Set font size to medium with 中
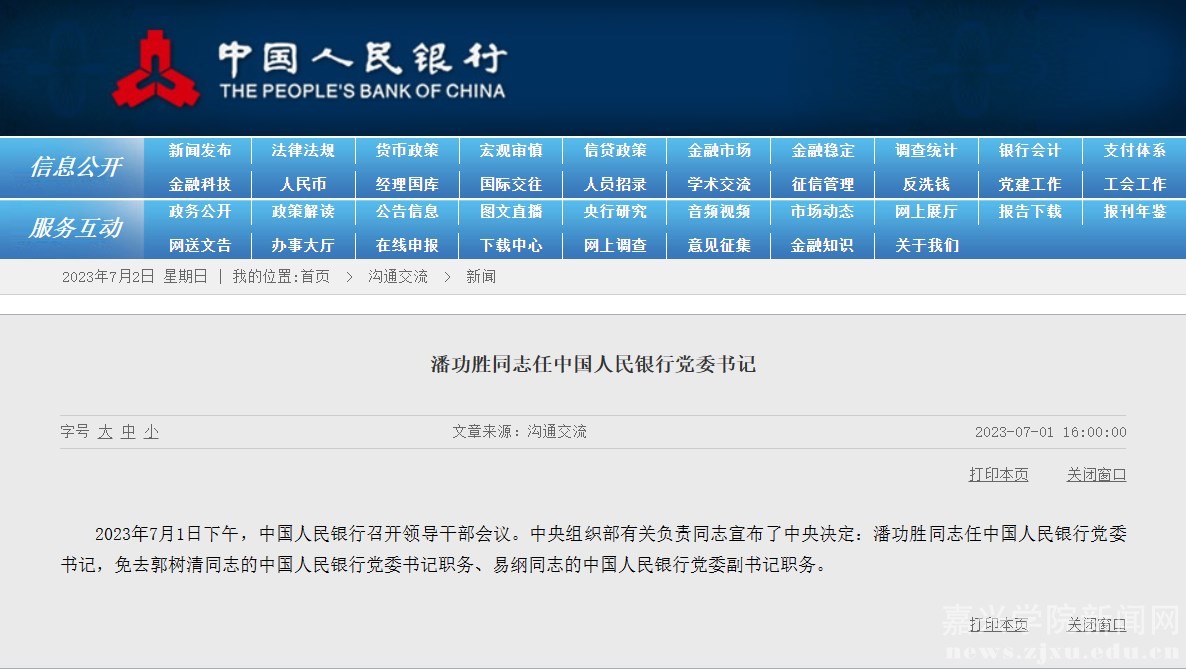Viewport: 1186px width, 669px height. pyautogui.click(x=128, y=432)
